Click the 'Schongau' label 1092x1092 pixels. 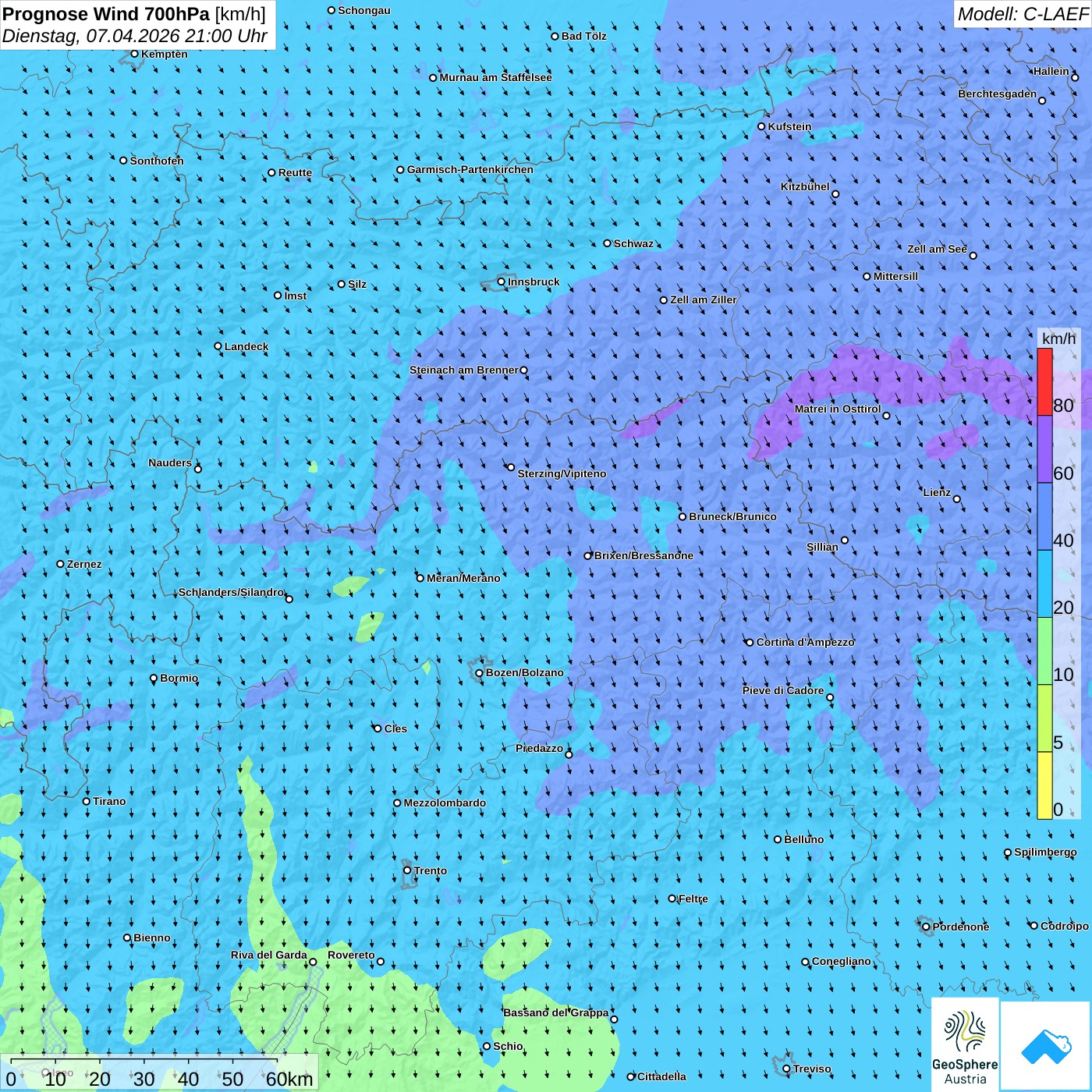[364, 10]
